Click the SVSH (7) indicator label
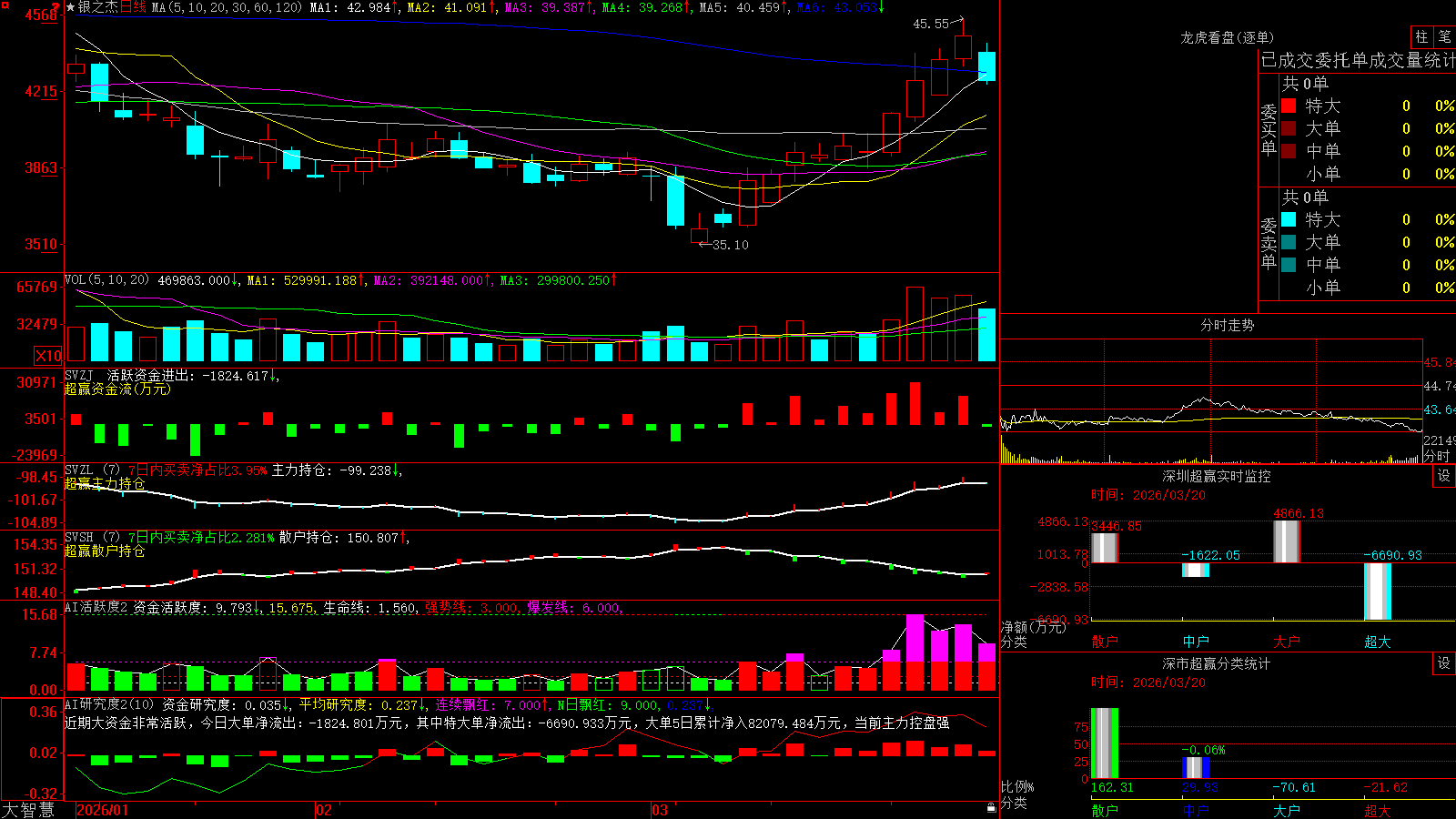Image resolution: width=1456 pixels, height=819 pixels. point(93,538)
